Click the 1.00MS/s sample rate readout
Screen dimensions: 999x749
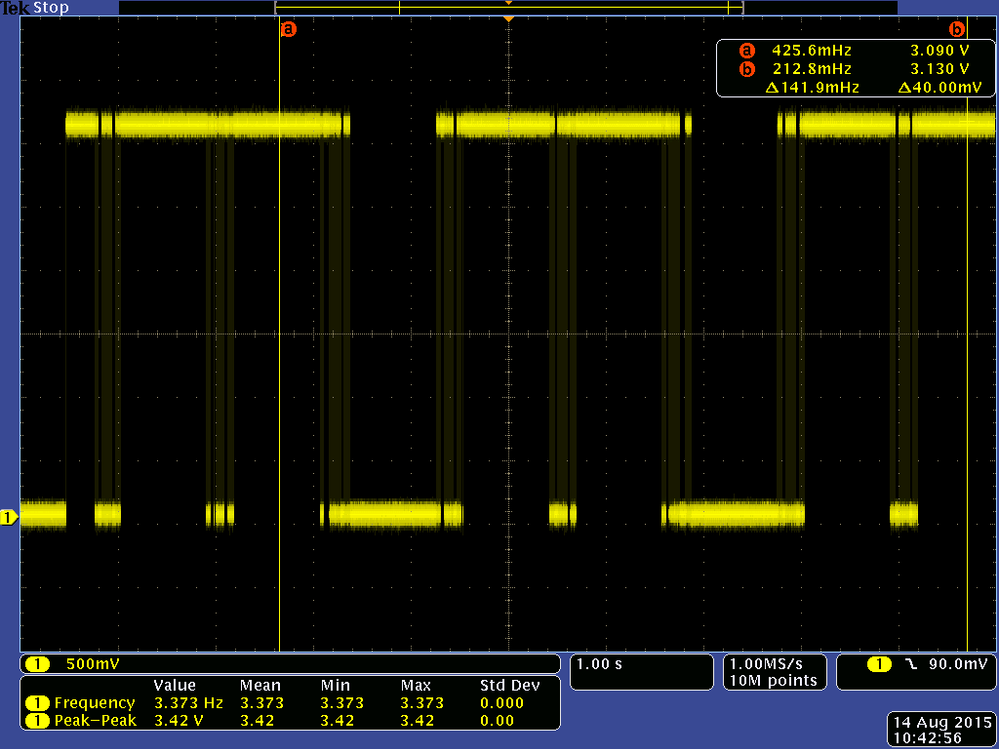[766, 664]
